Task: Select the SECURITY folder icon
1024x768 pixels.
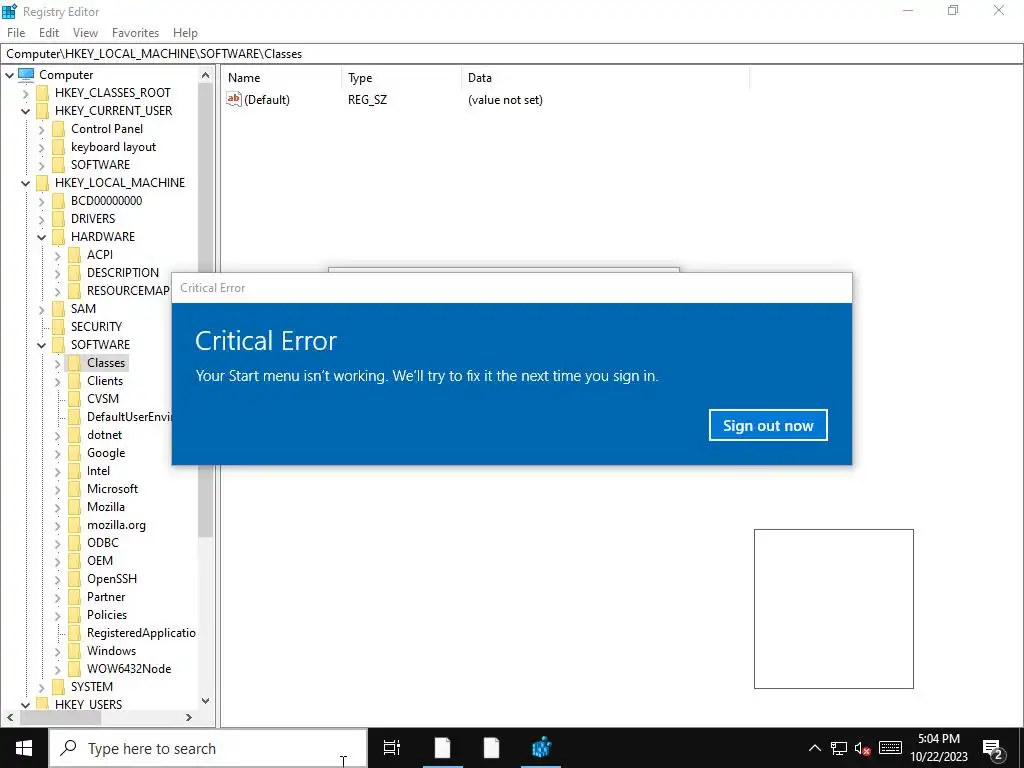Action: [x=59, y=327]
